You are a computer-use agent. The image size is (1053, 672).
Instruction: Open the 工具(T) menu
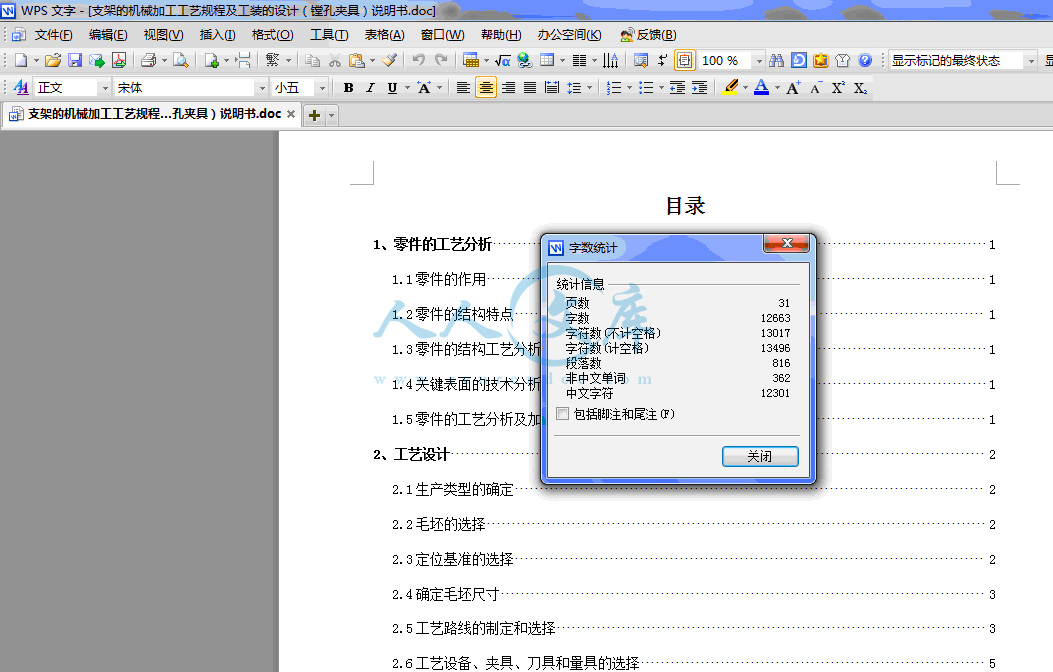tap(328, 35)
